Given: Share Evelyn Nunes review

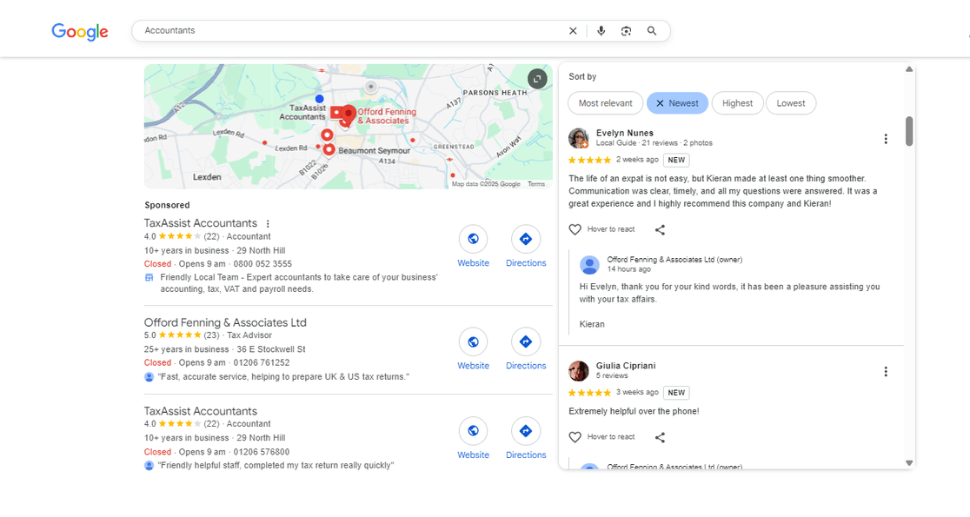Looking at the screenshot, I should coord(660,230).
